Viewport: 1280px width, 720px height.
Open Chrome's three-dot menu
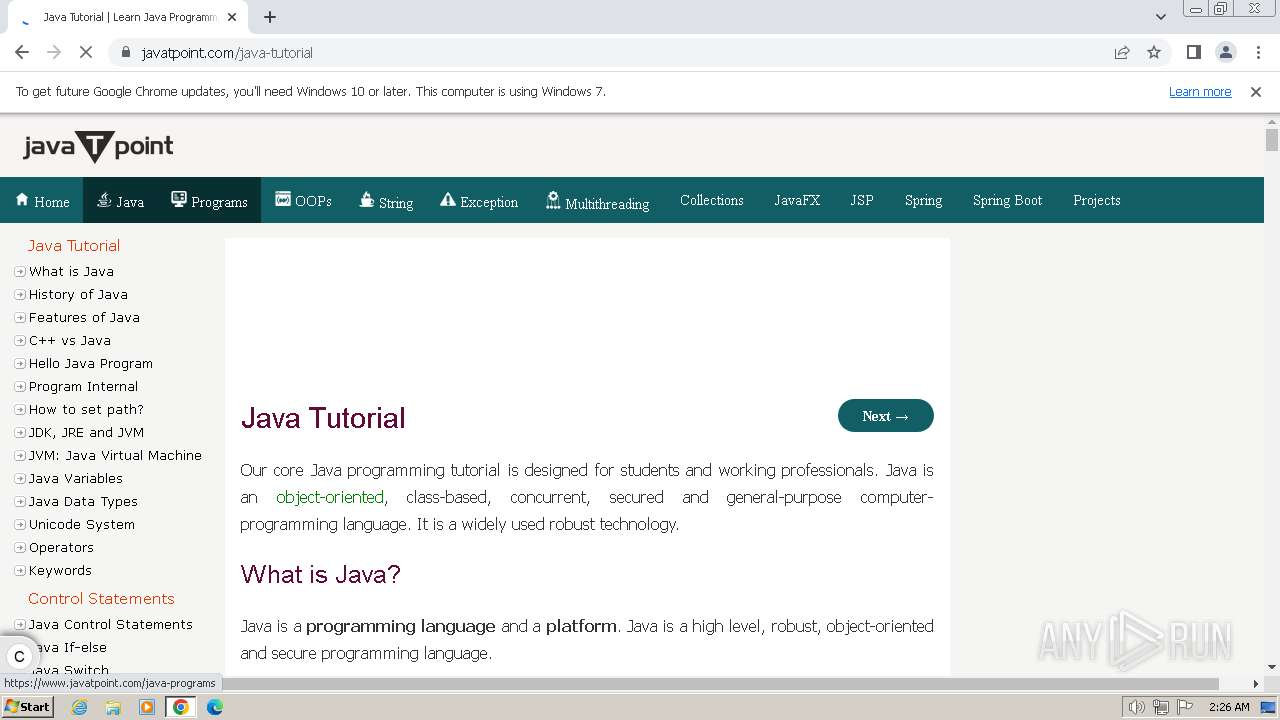click(1257, 52)
